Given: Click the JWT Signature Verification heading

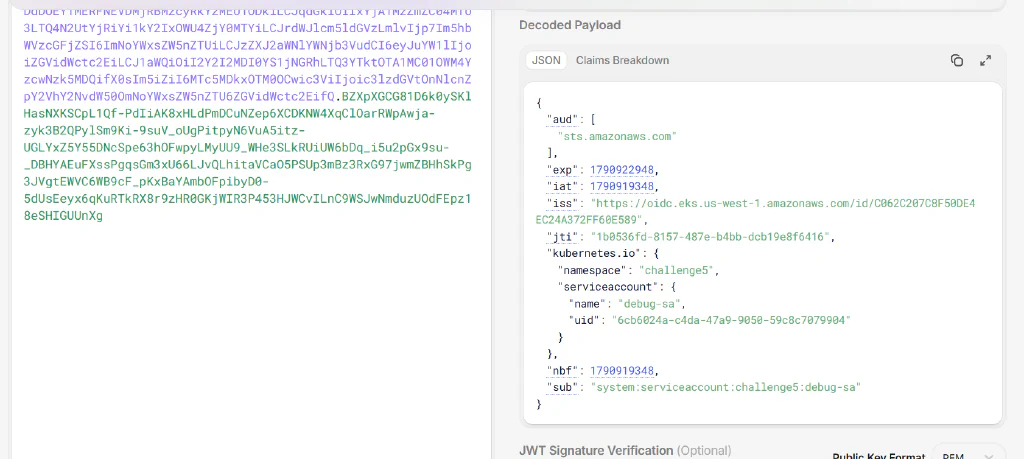Looking at the screenshot, I should (x=596, y=451).
